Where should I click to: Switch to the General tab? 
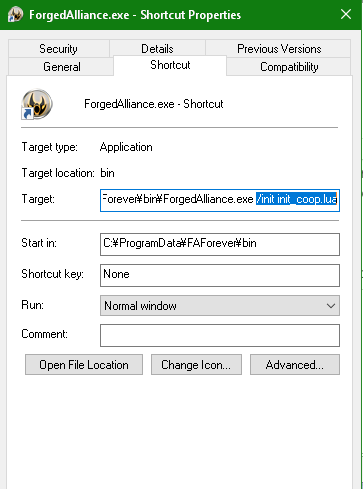point(62,67)
